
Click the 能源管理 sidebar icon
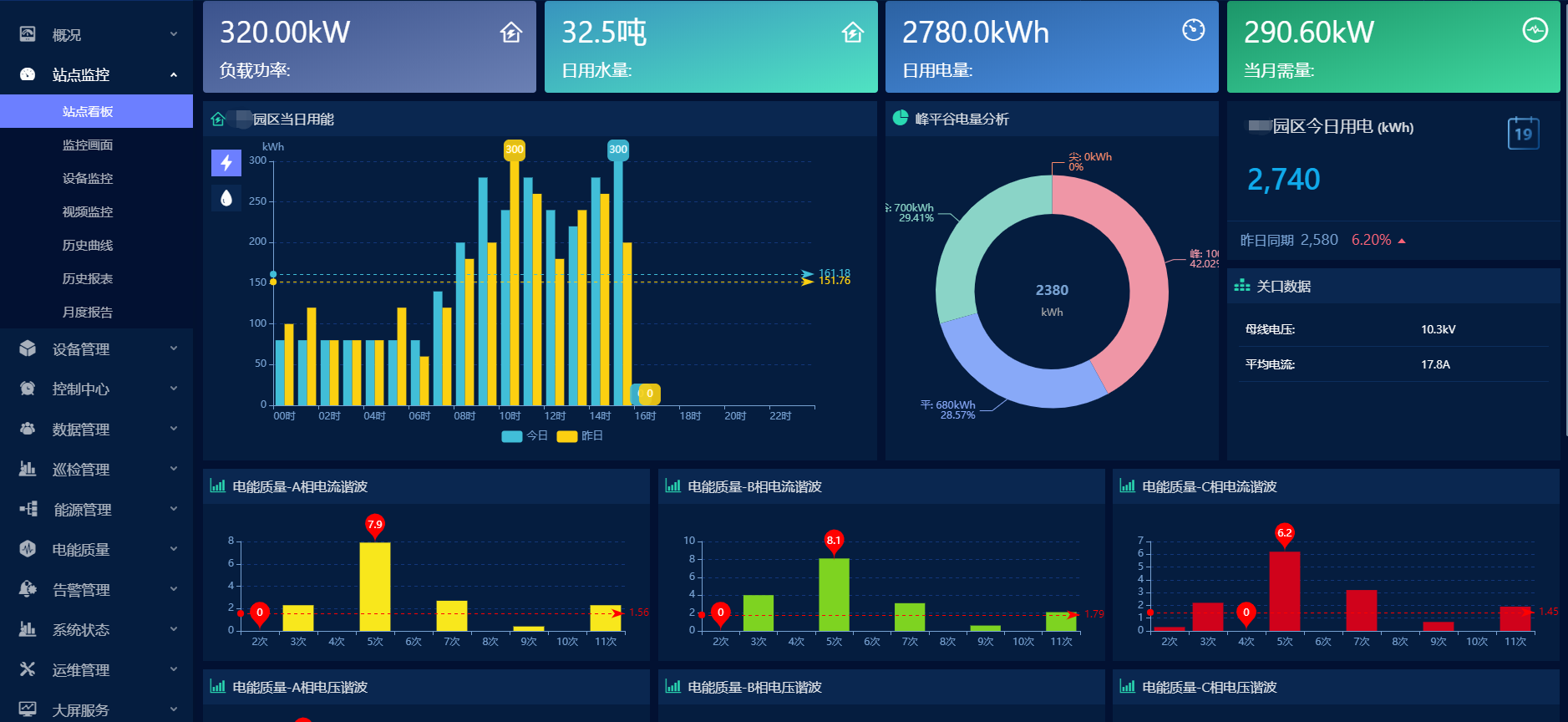point(28,509)
